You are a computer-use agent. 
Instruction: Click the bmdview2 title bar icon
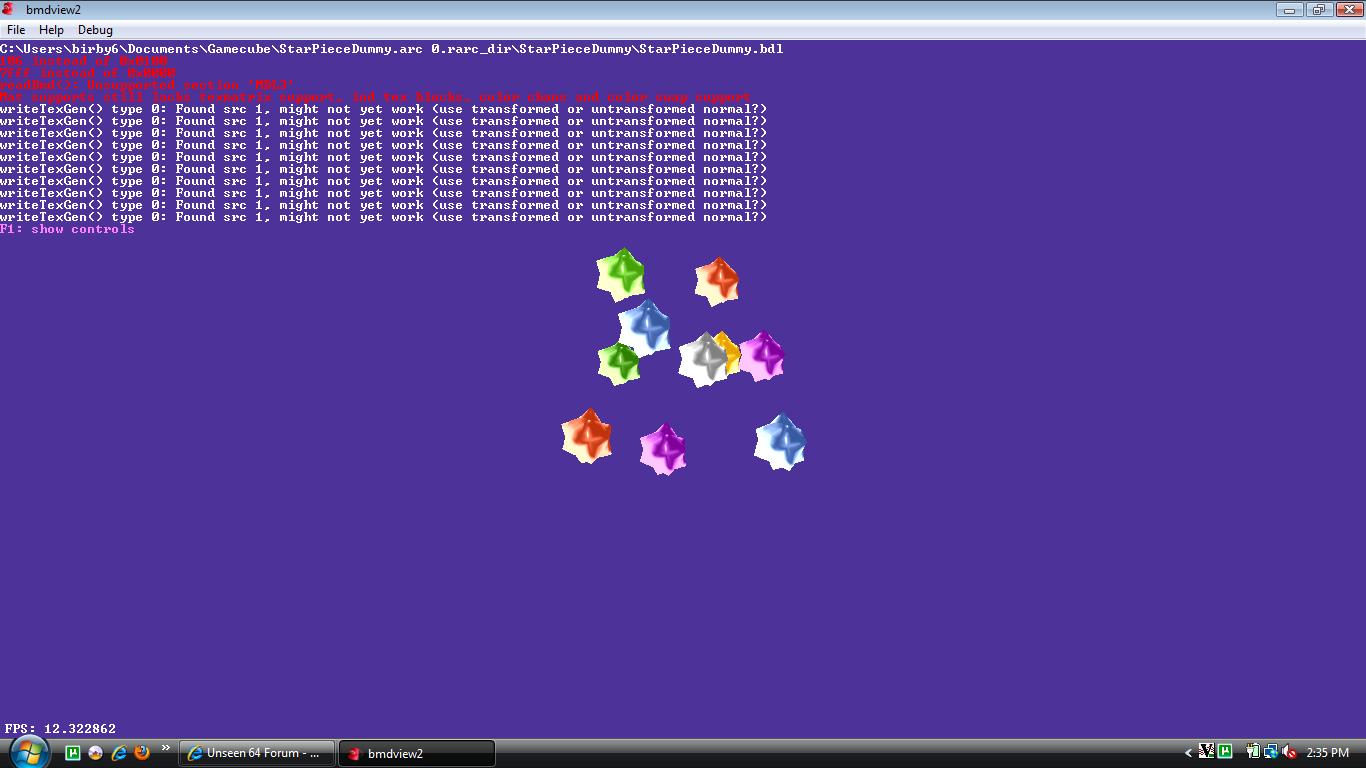tap(9, 9)
